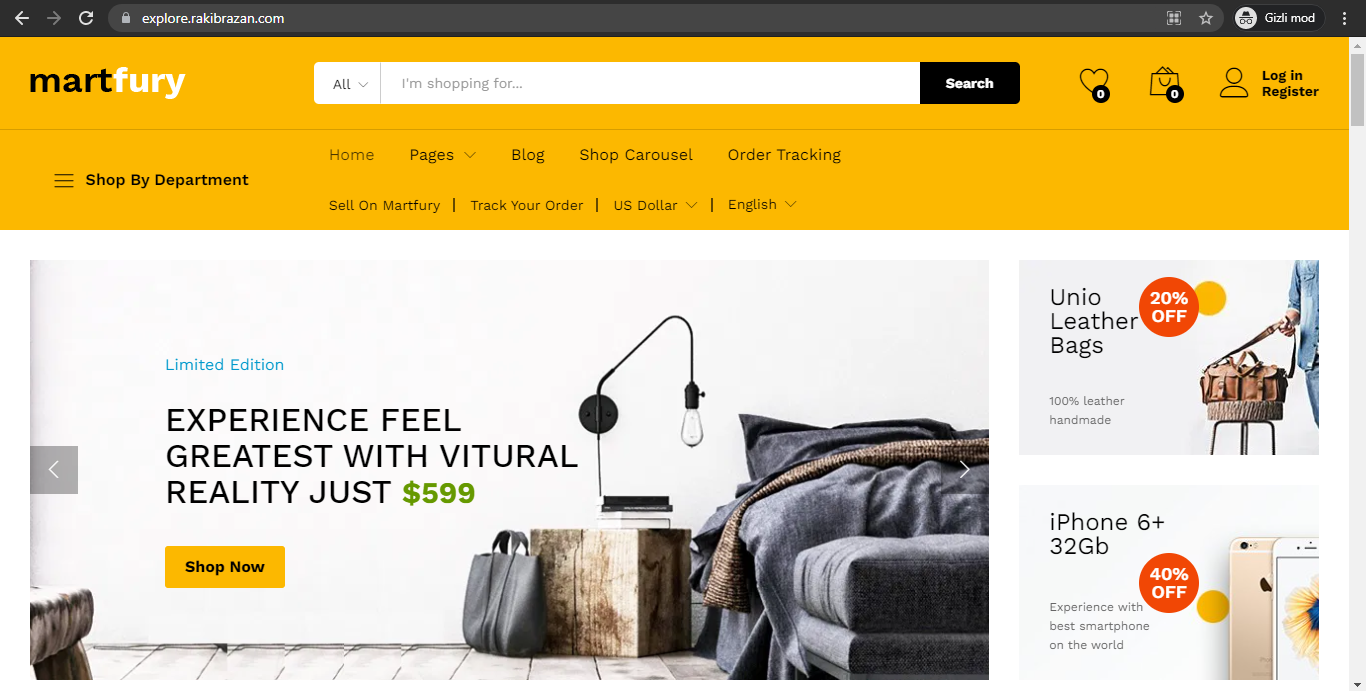The image size is (1366, 691).
Task: Click the black Search button
Action: [x=970, y=83]
